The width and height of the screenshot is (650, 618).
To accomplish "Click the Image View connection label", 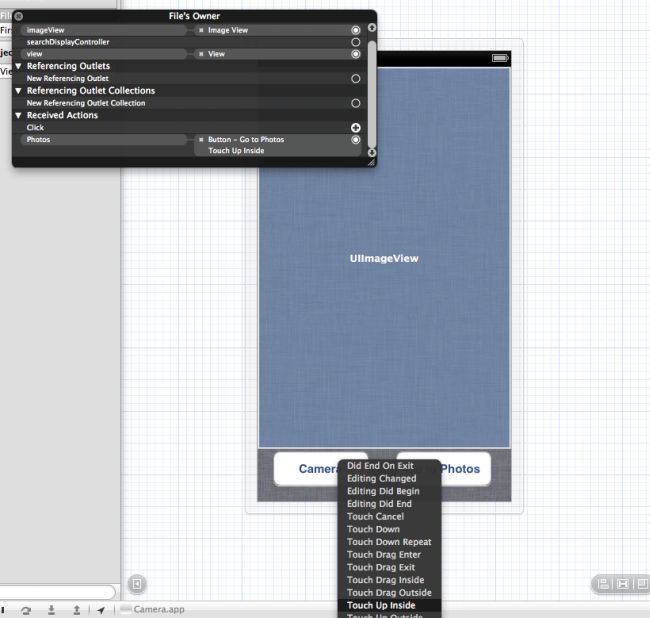I will (x=228, y=30).
